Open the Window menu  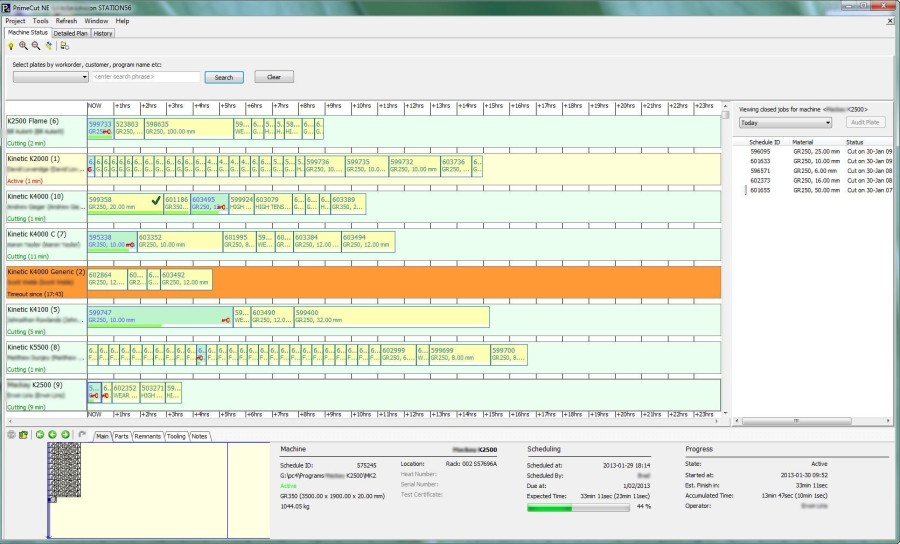tap(96, 21)
